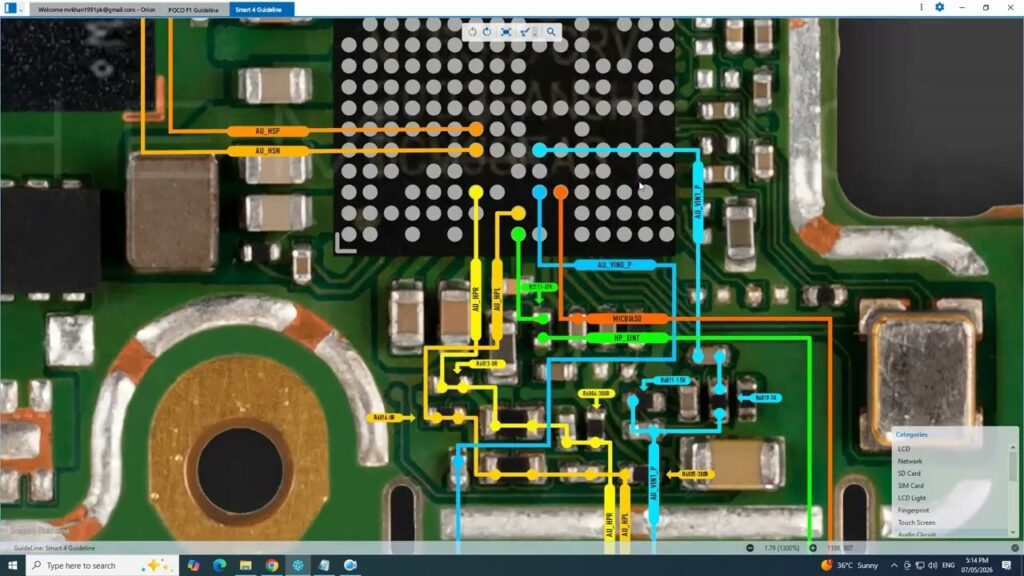Click the R6814-0R resistor label
This screenshot has height=576, width=1024.
pyautogui.click(x=385, y=417)
